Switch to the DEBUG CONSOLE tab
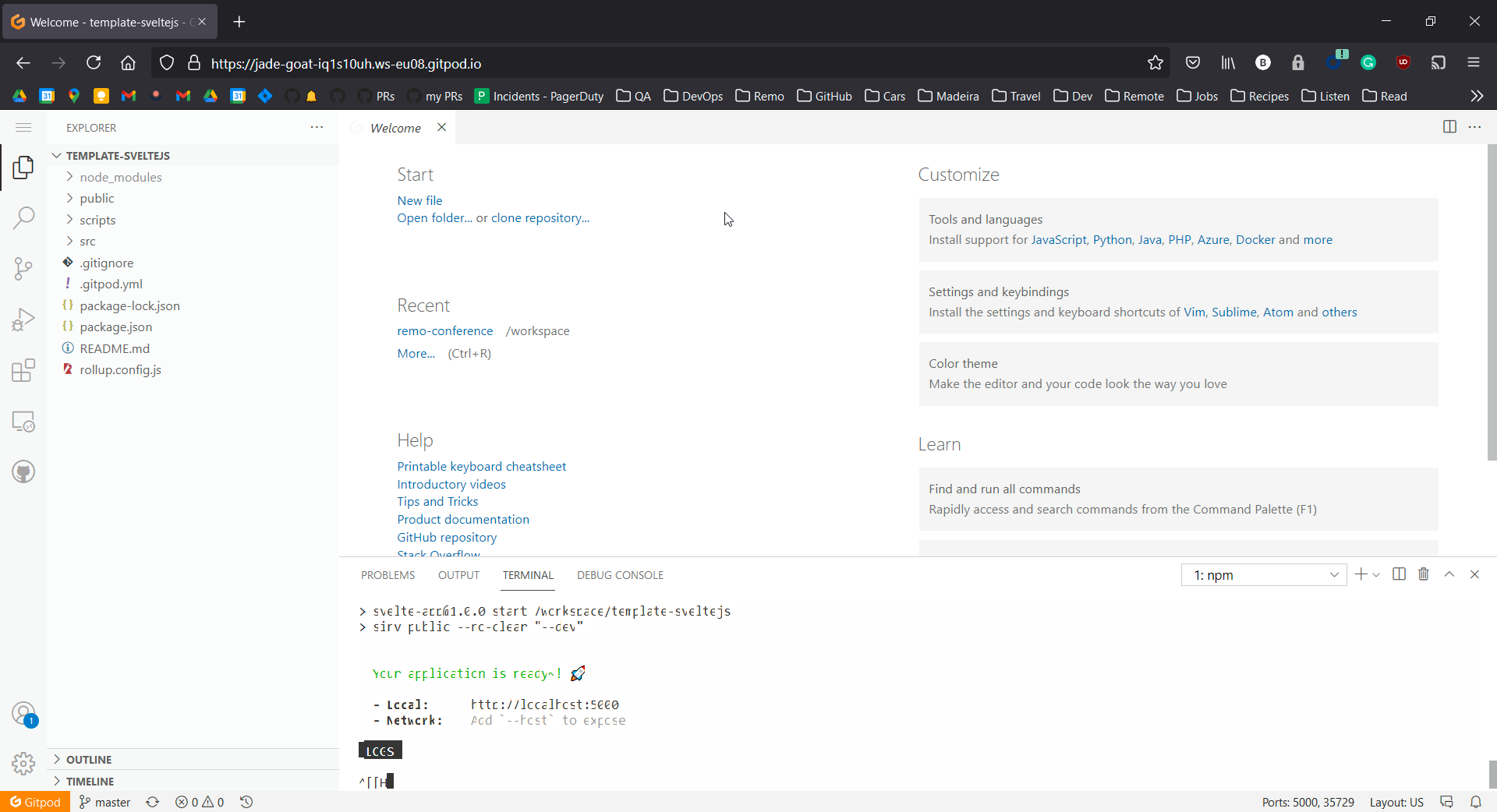1497x812 pixels. click(x=619, y=575)
